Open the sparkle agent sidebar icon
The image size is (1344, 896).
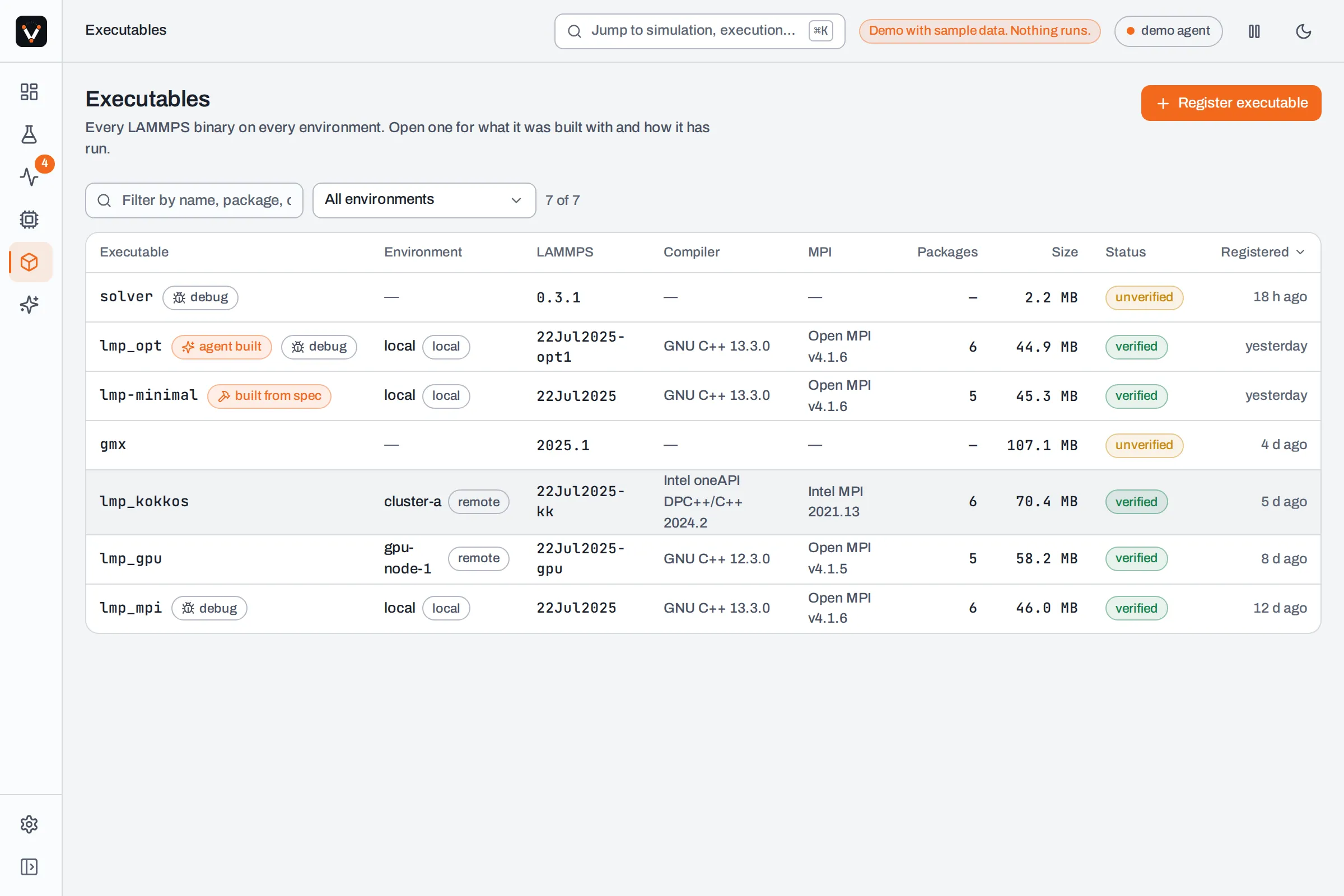pyautogui.click(x=29, y=305)
